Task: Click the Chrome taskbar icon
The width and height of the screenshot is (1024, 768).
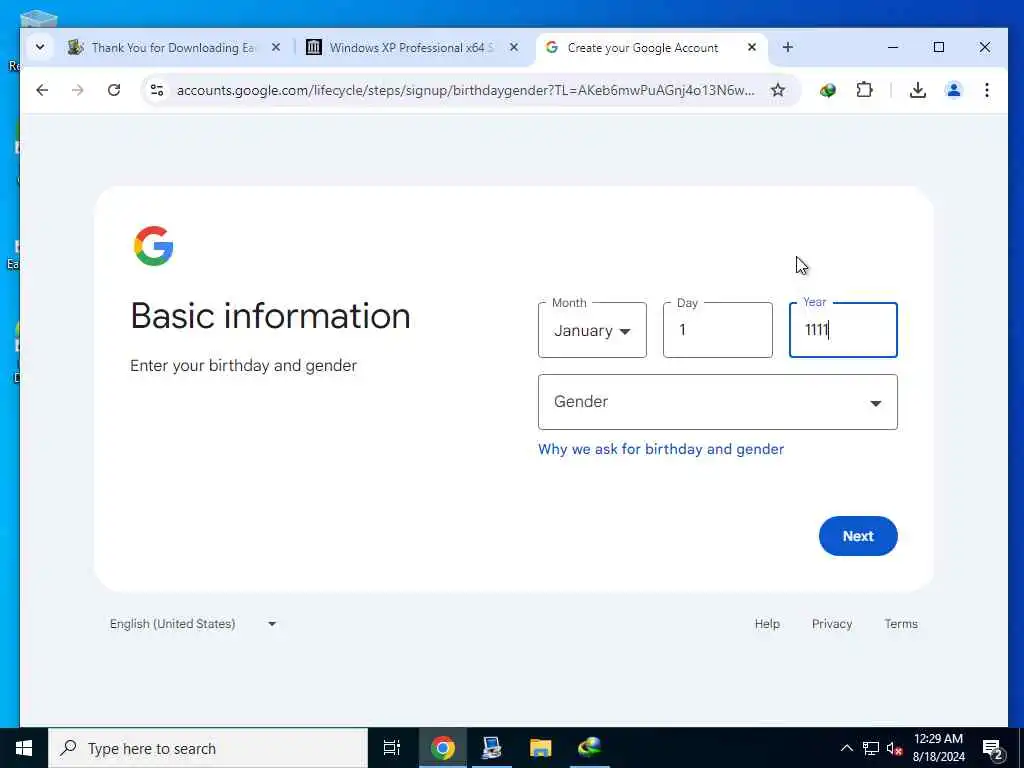Action: coord(442,748)
